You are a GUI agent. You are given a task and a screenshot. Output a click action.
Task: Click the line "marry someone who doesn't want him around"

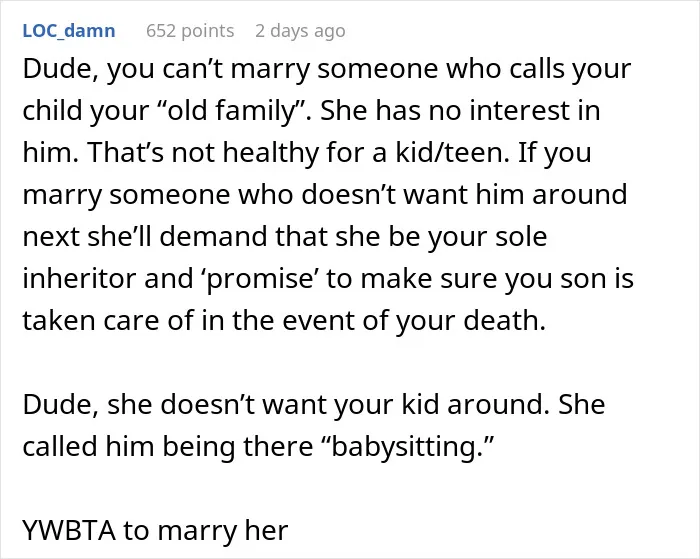[x=325, y=195]
